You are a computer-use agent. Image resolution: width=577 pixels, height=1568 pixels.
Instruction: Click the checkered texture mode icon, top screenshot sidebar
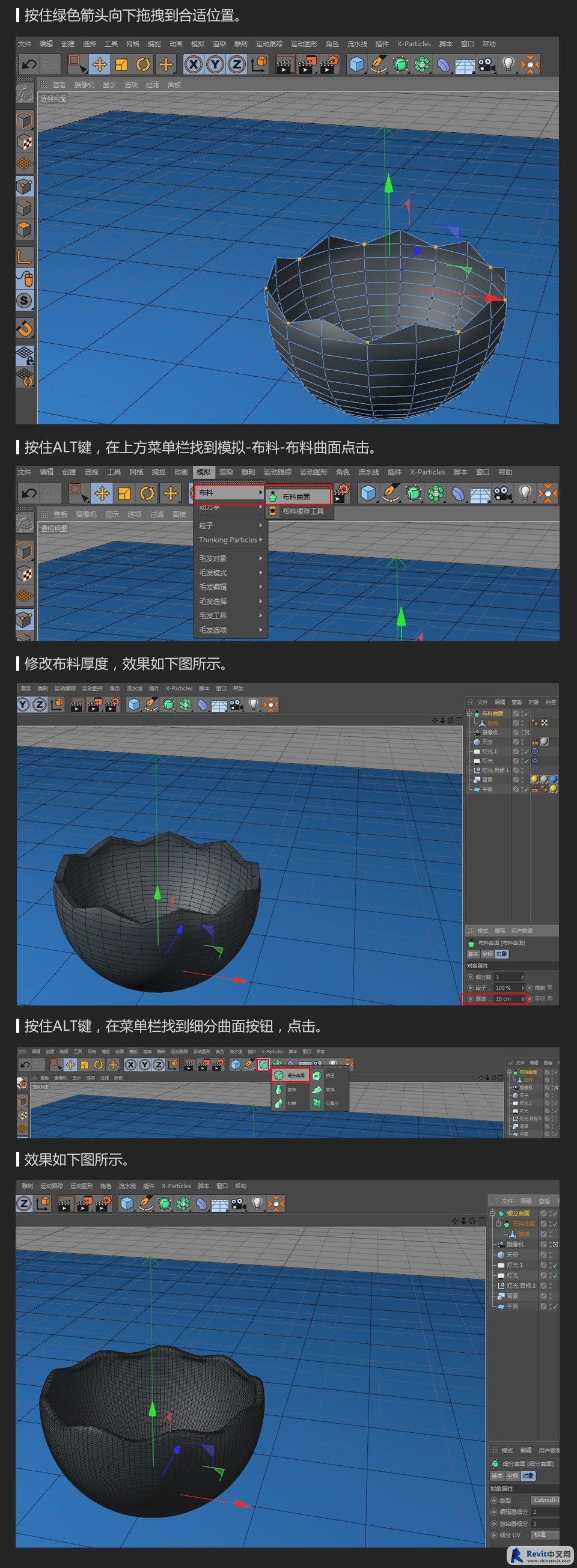point(25,142)
